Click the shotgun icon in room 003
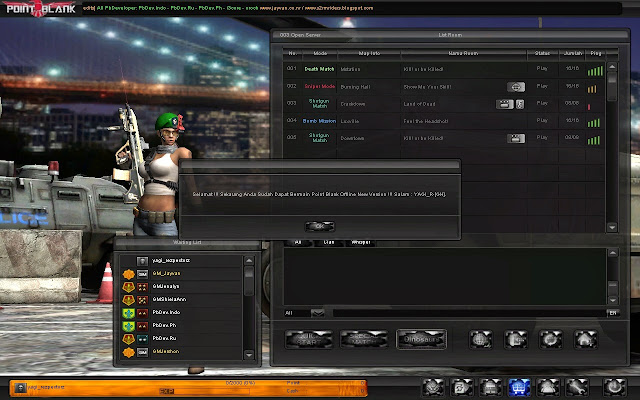 point(504,104)
